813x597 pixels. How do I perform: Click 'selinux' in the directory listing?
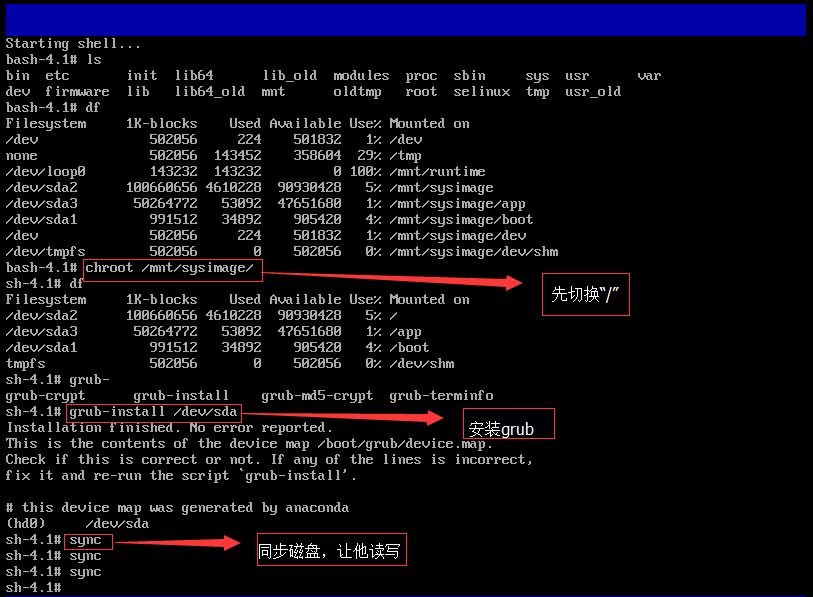(x=481, y=92)
